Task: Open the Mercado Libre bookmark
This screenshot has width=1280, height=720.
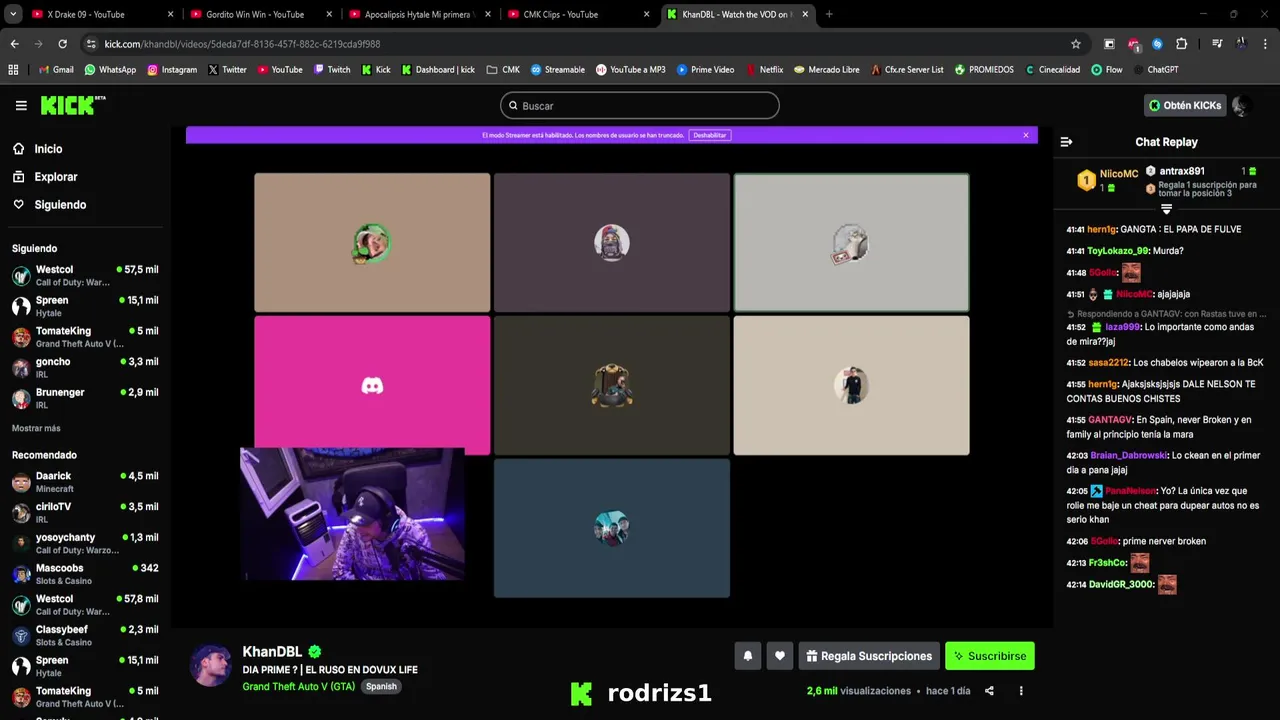Action: coord(826,70)
